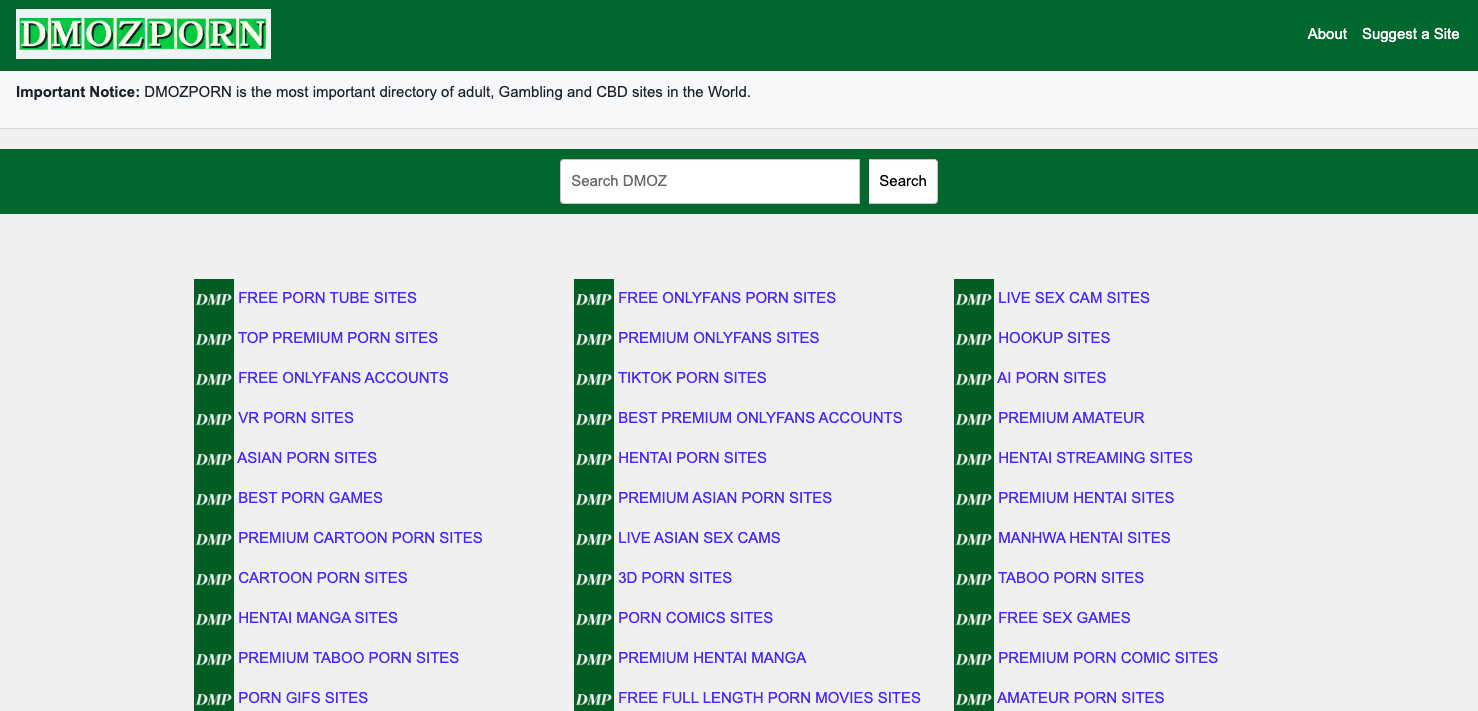Select the FREE FULL LENGTH PORN MOVIES SITES link
The height and width of the screenshot is (711, 1478).
point(769,698)
